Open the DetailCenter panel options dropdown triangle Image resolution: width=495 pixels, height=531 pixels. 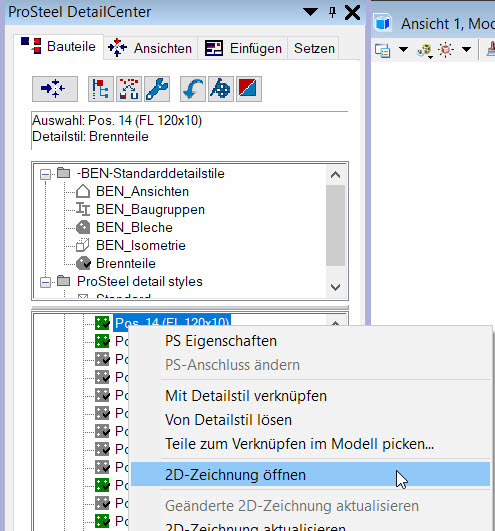(x=310, y=12)
